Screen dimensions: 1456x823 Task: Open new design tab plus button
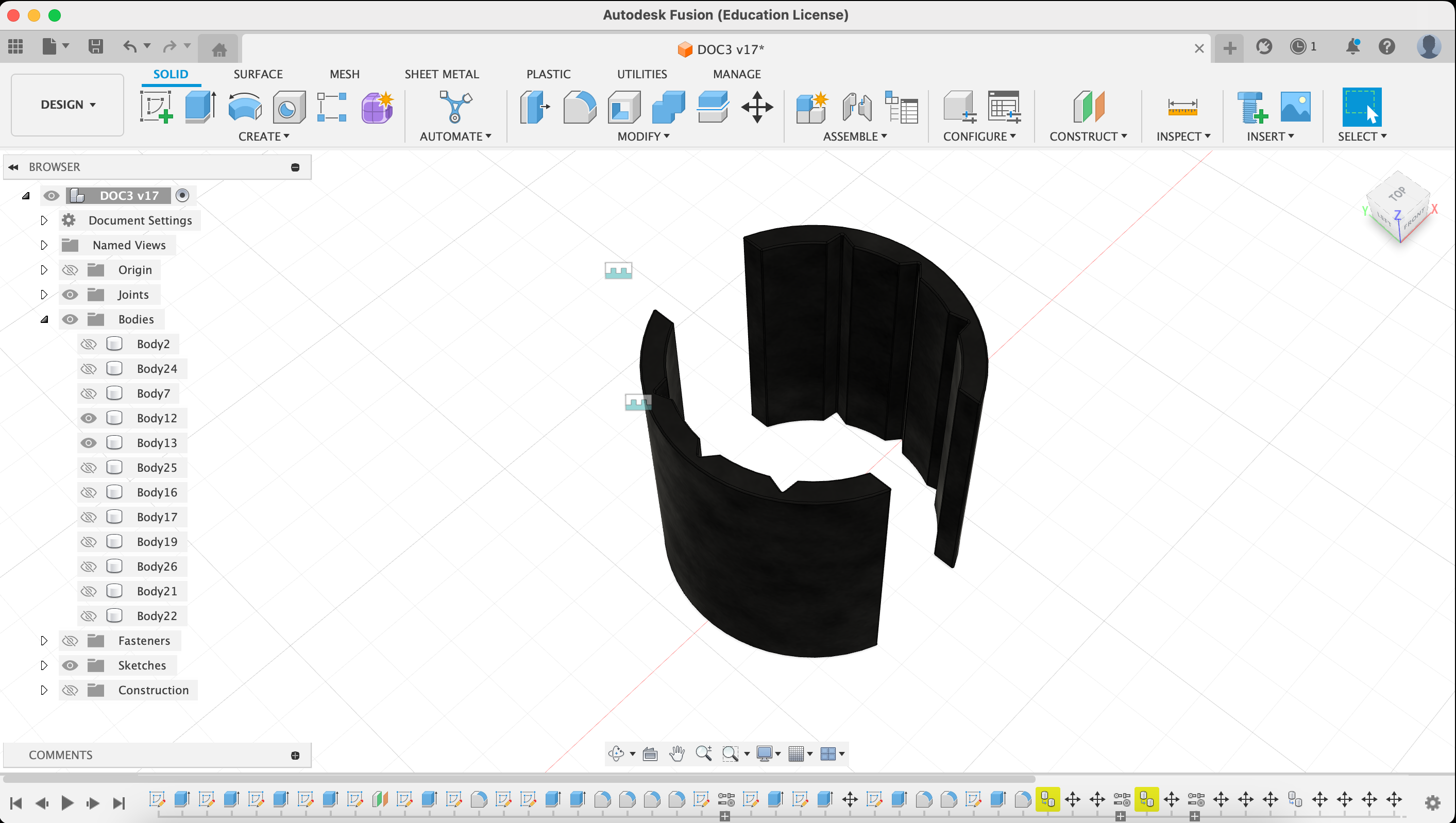(x=1229, y=48)
